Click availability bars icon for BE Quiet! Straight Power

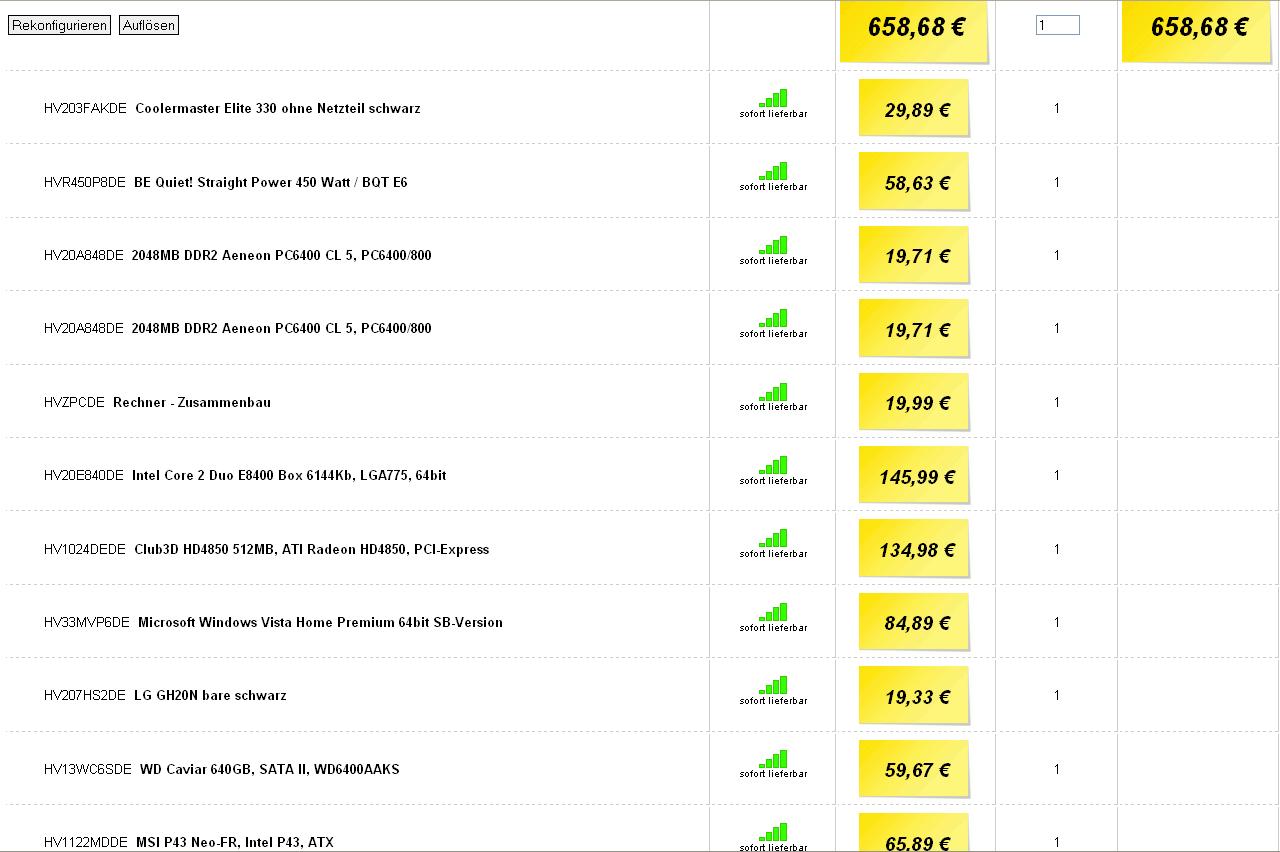tap(773, 177)
